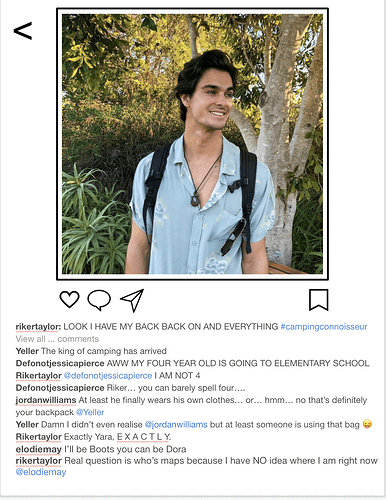
Task: Save the post with the bookmark icon
Action: point(319,300)
